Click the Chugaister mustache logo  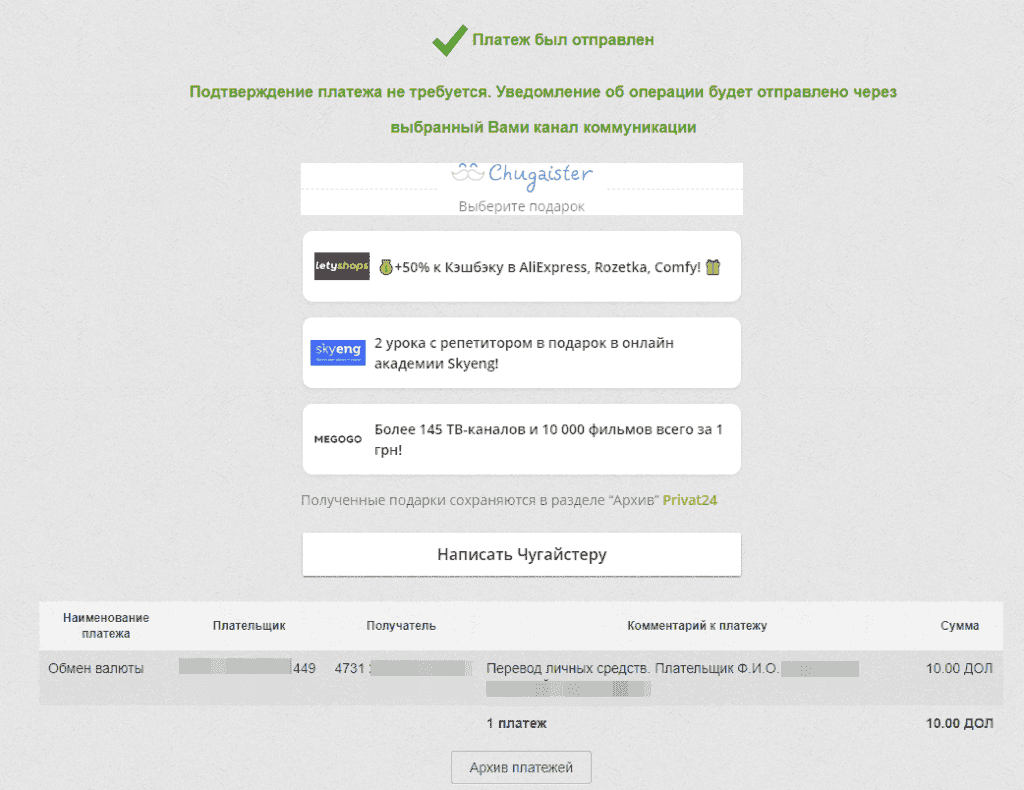click(467, 173)
